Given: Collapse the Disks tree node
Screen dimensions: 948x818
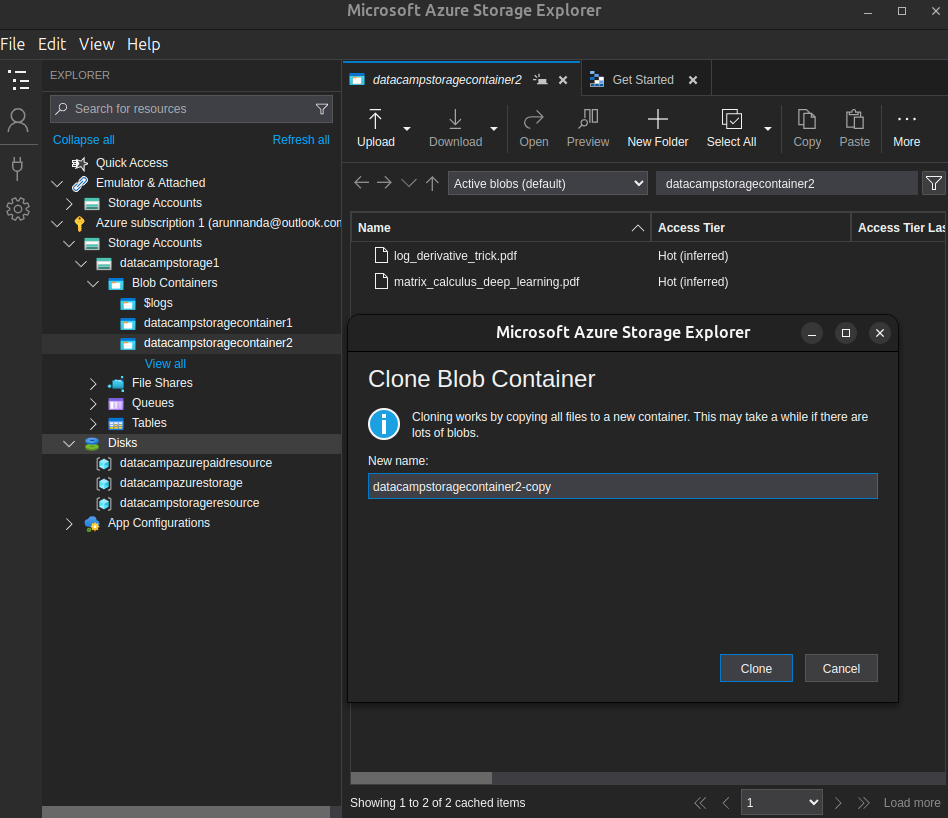Looking at the screenshot, I should click(x=69, y=443).
